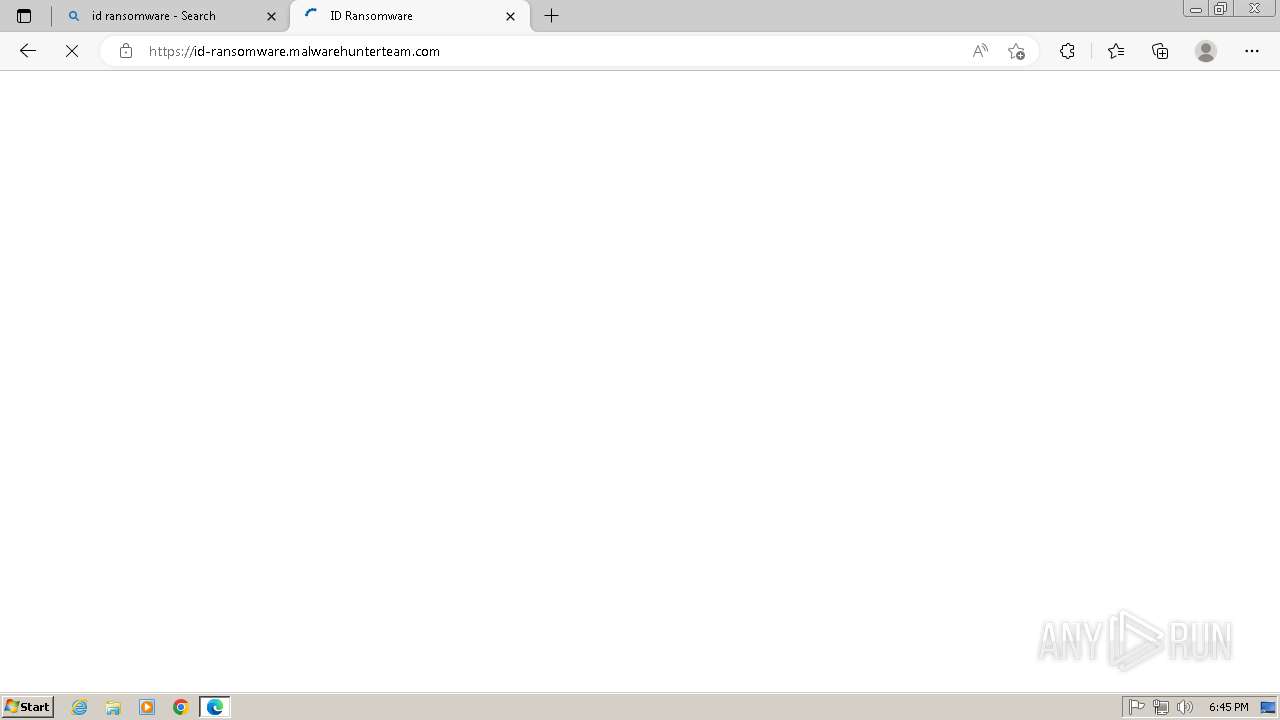Close the 'ID Ransomware' tab

coord(511,16)
